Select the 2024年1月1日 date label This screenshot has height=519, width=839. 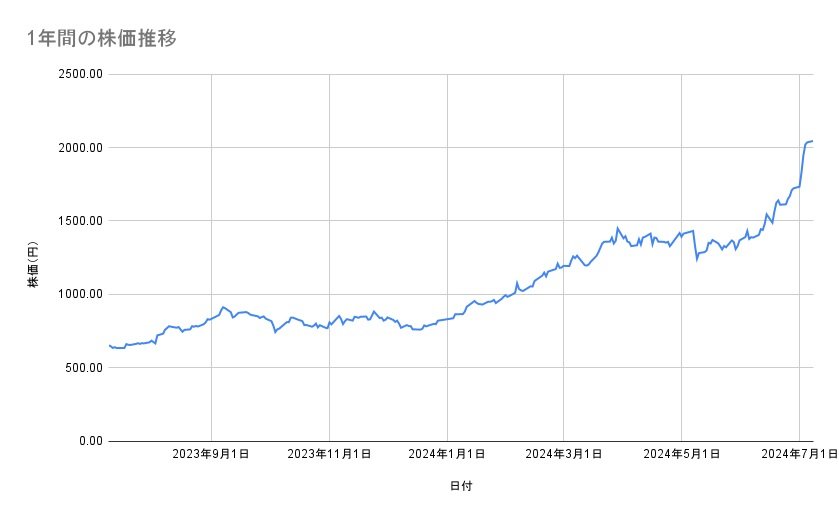pyautogui.click(x=446, y=455)
